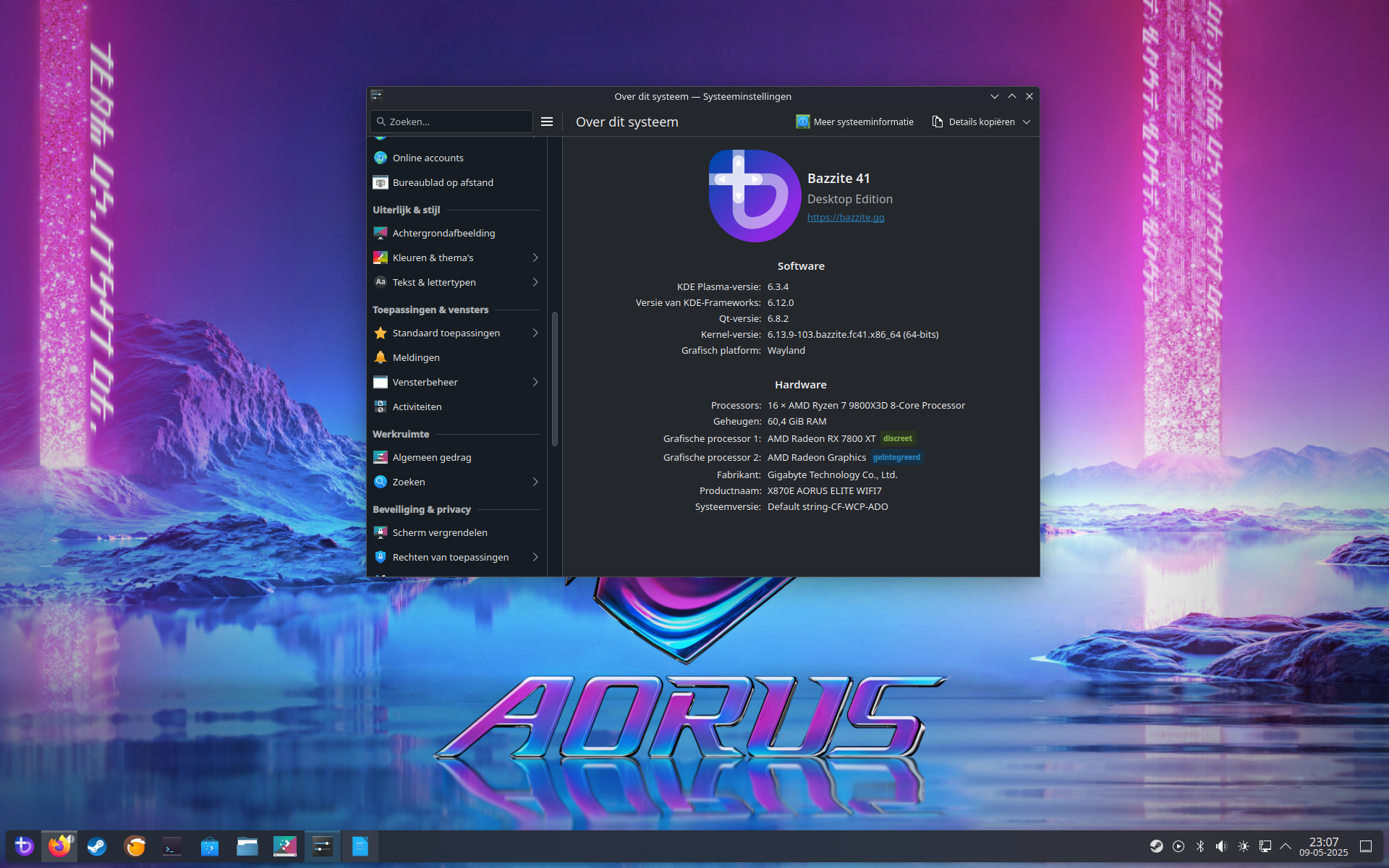Minimize the Systeeminstellingen window
The width and height of the screenshot is (1389, 868).
995,96
